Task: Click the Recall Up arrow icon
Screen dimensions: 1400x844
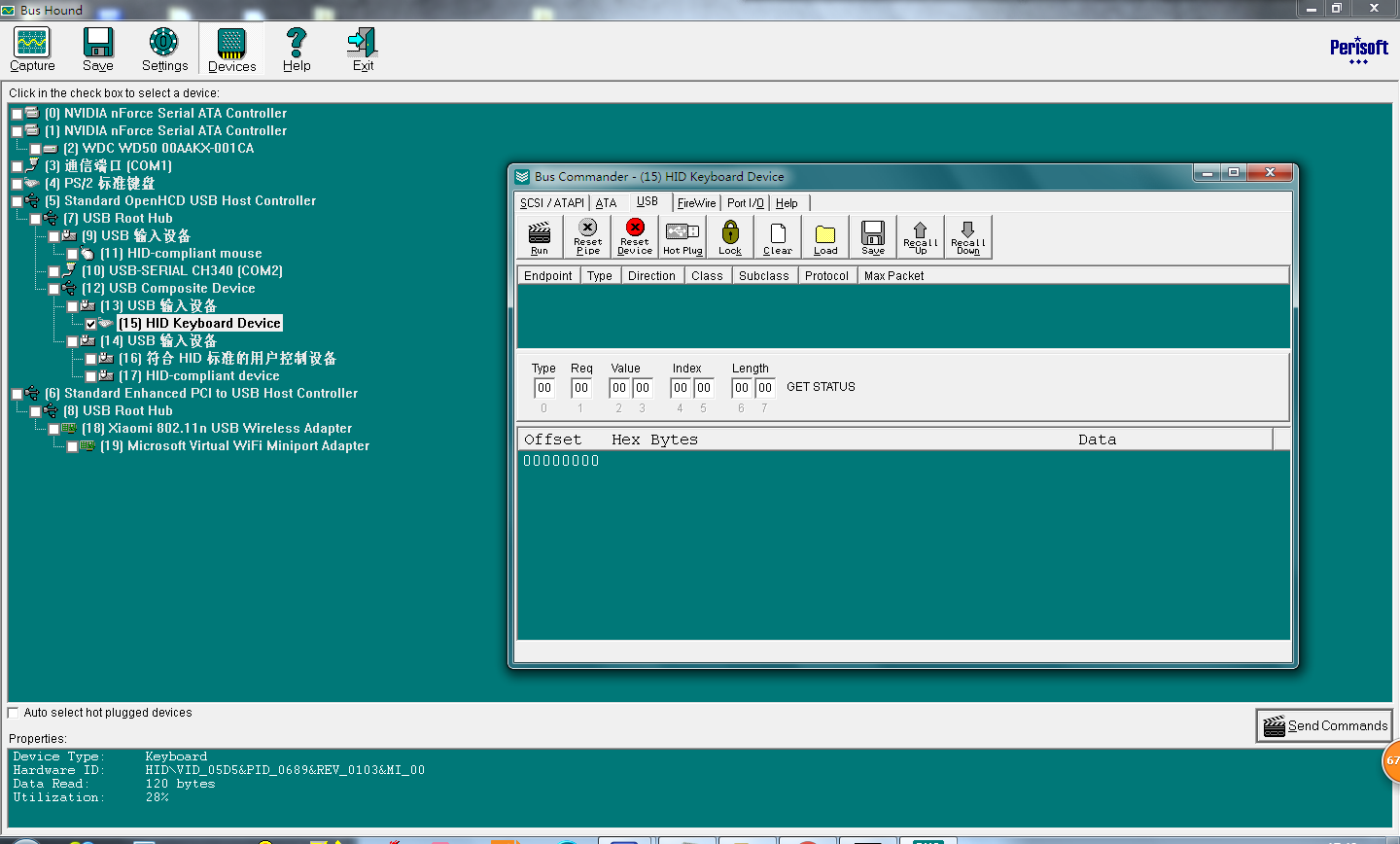Action: click(x=921, y=237)
